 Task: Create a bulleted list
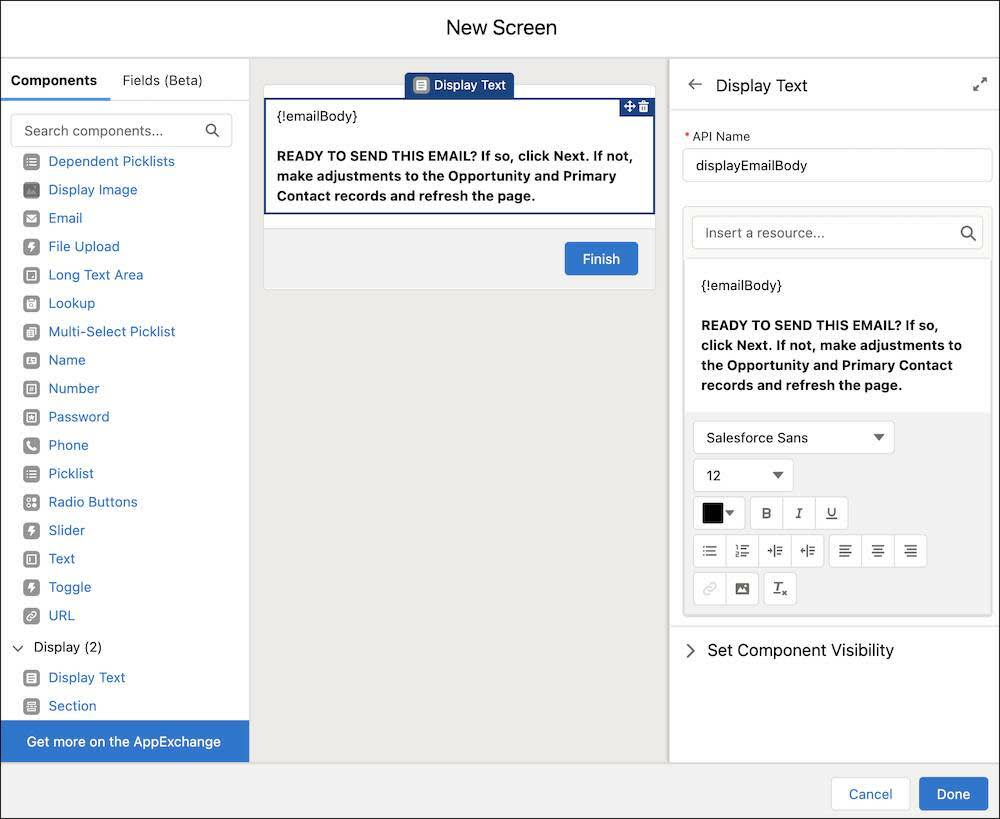(x=710, y=550)
